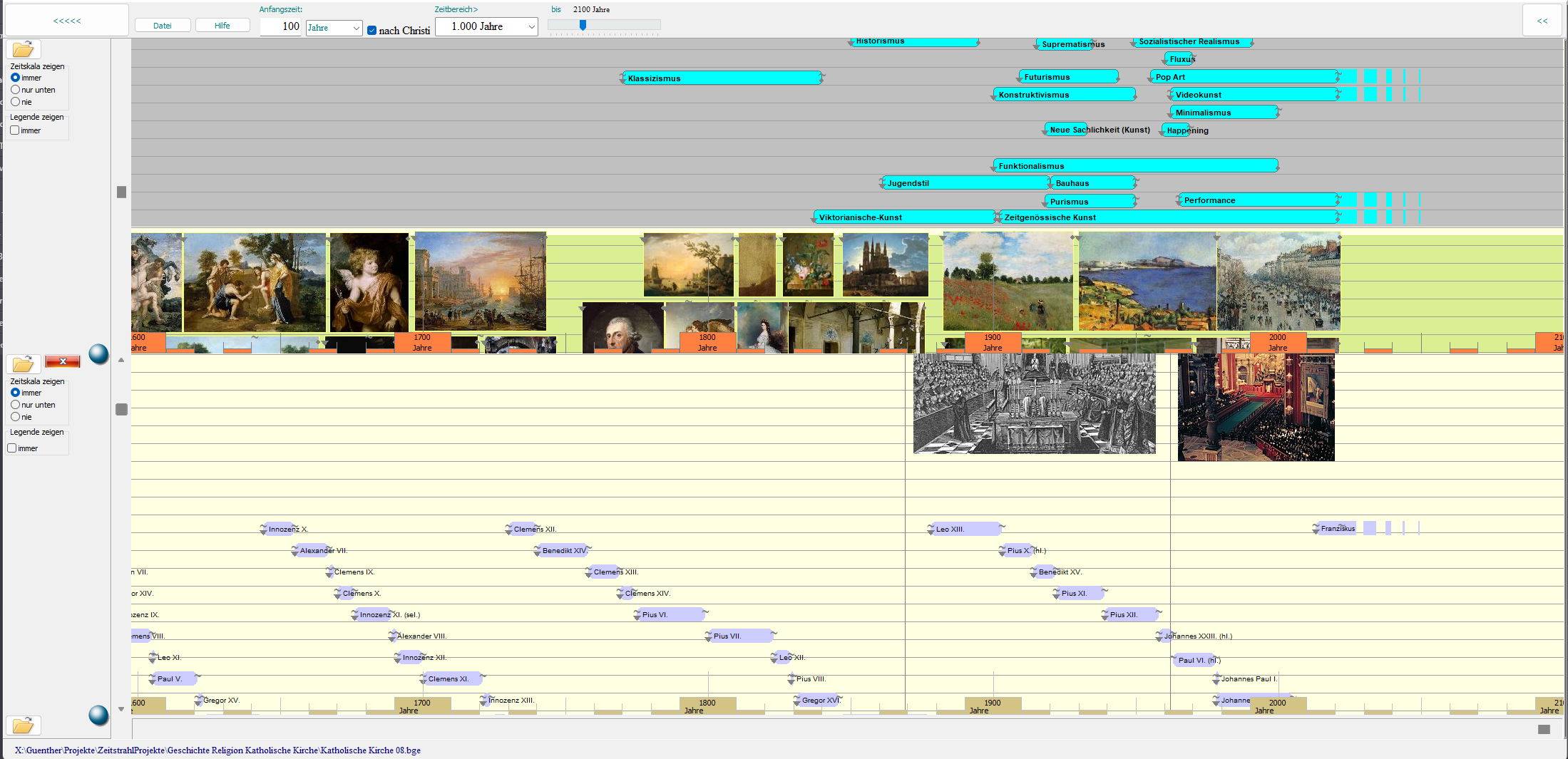Open folder icon in middle-left panel
Image resolution: width=1568 pixels, height=759 pixels.
tap(24, 364)
